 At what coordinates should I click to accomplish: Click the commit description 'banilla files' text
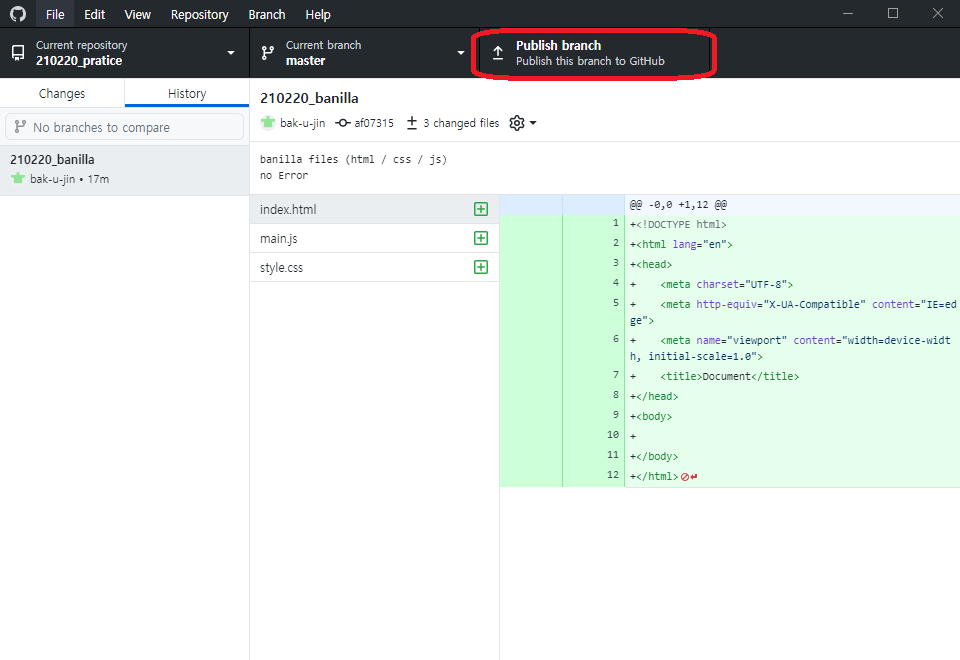353,159
